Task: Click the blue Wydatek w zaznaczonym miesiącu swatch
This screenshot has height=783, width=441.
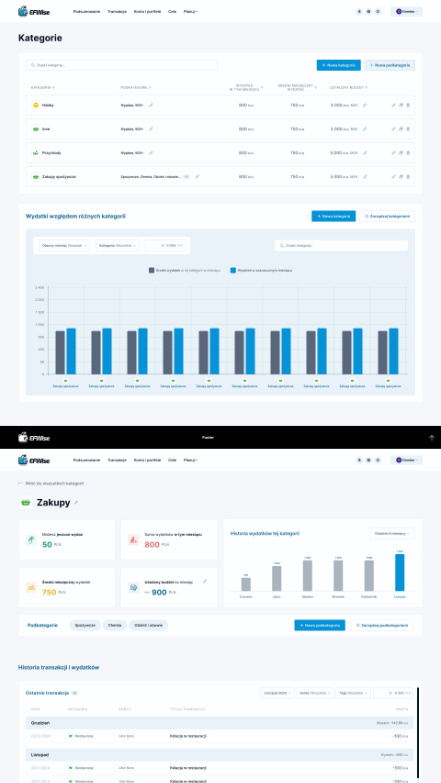Action: tap(233, 270)
